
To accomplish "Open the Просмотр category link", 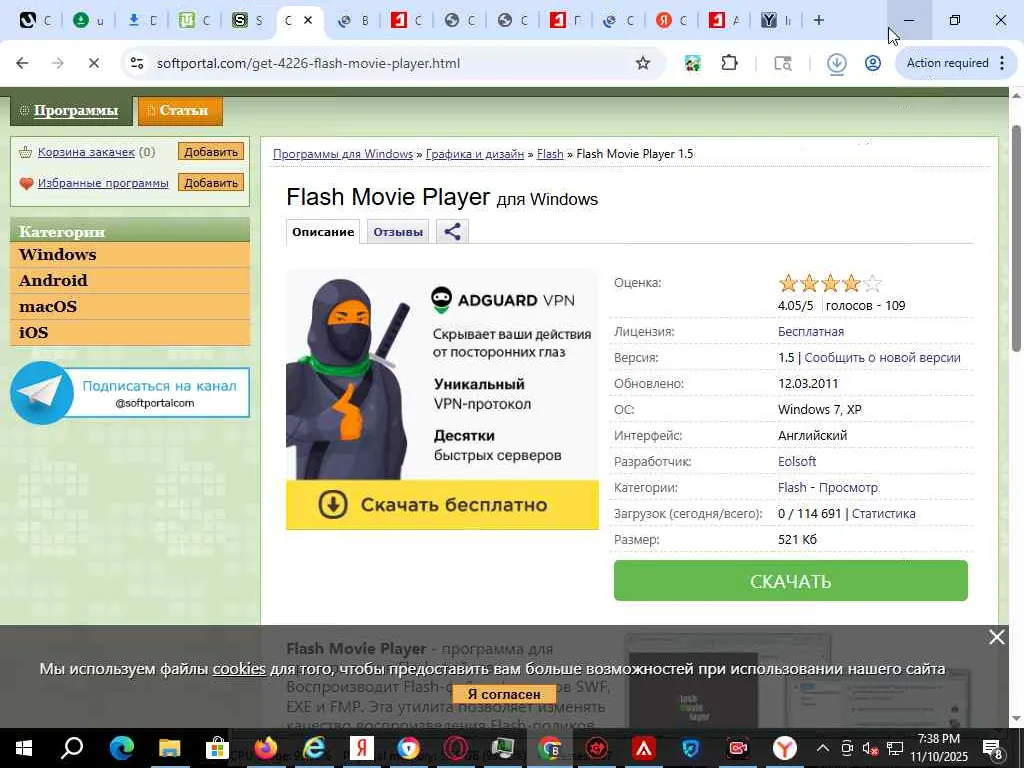I will [x=848, y=488].
